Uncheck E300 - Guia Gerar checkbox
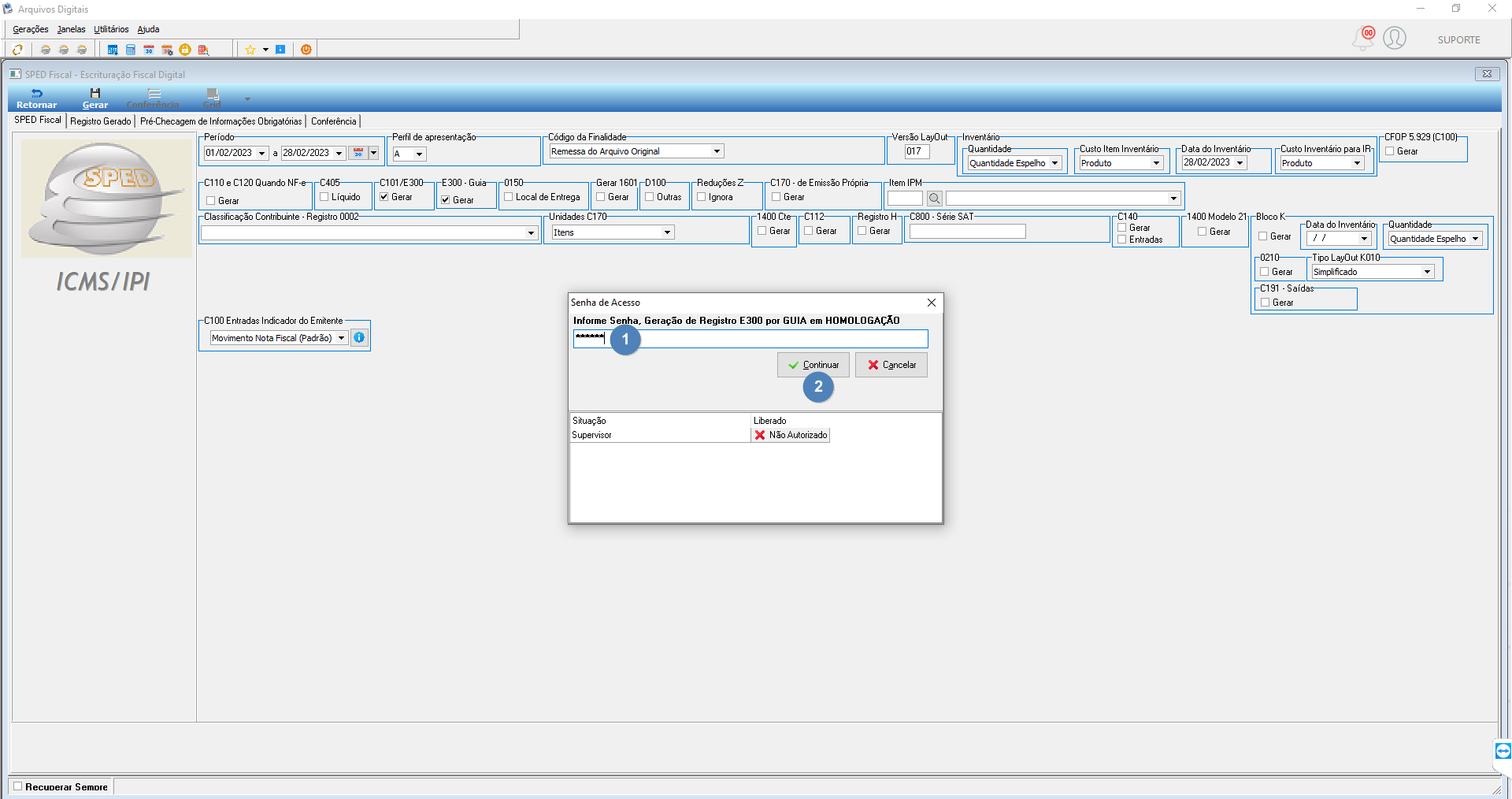The height and width of the screenshot is (799, 1512). 445,200
